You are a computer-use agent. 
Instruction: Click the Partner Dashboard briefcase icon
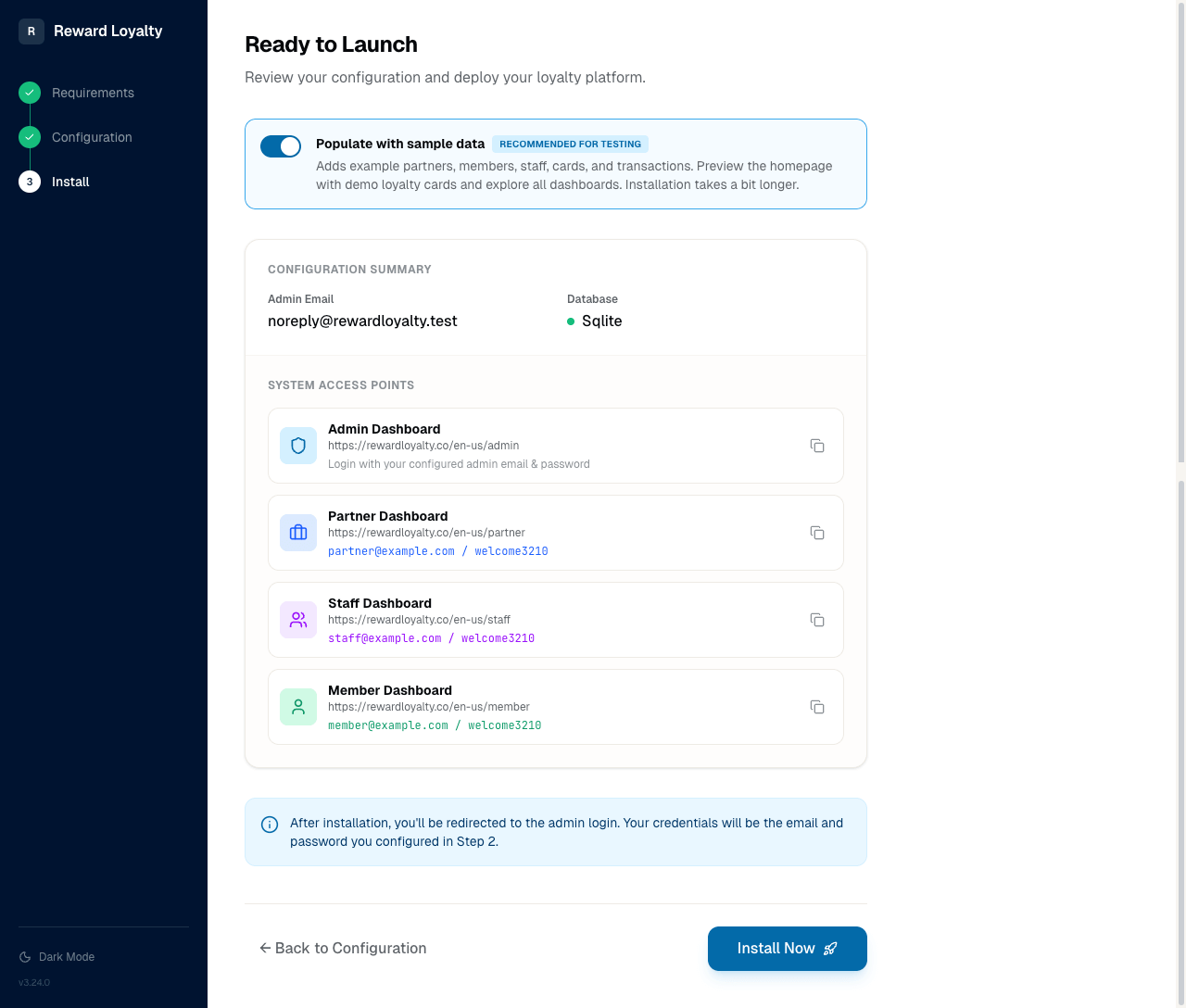coord(297,533)
